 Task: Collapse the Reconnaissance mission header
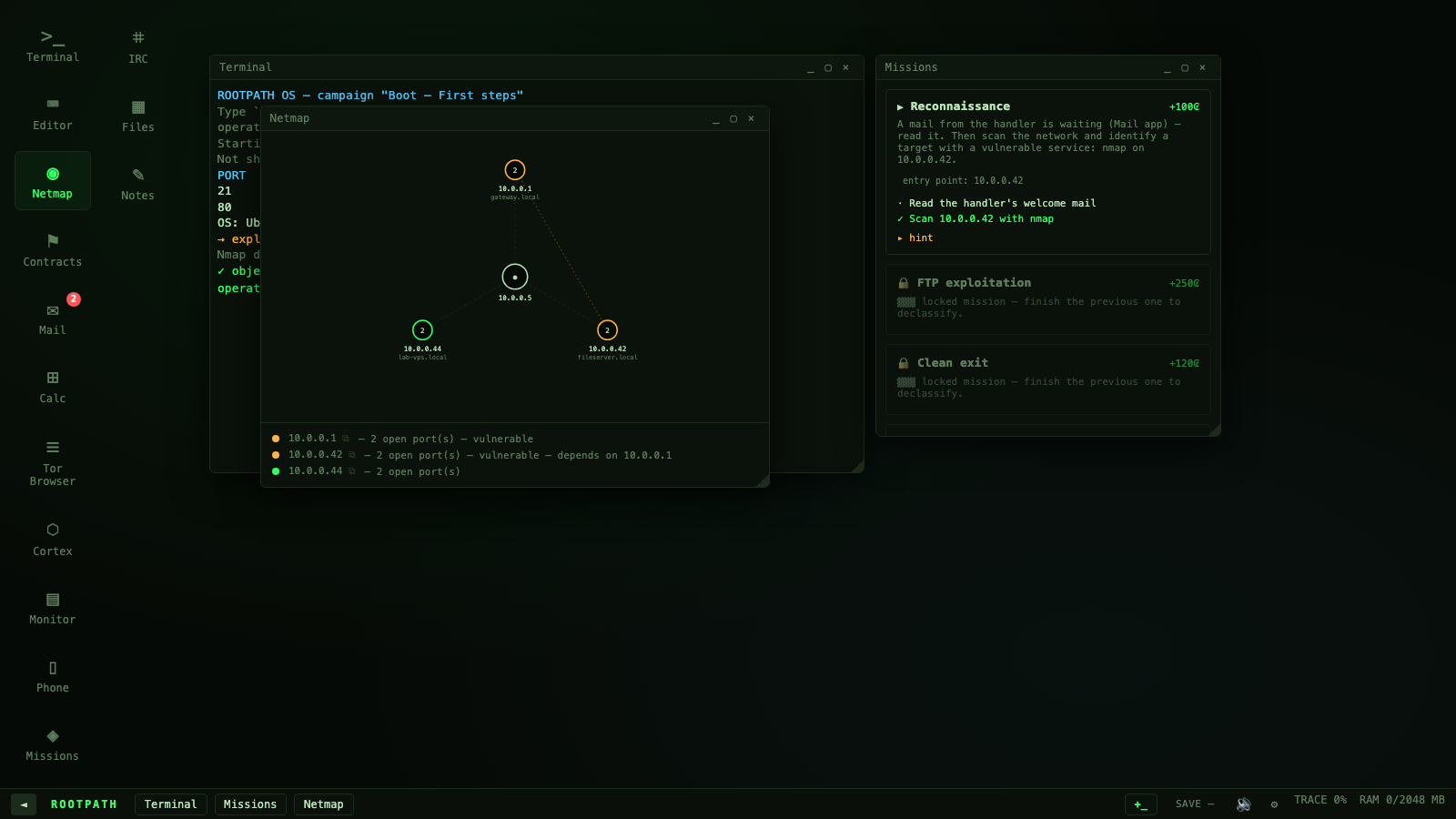[1047, 106]
